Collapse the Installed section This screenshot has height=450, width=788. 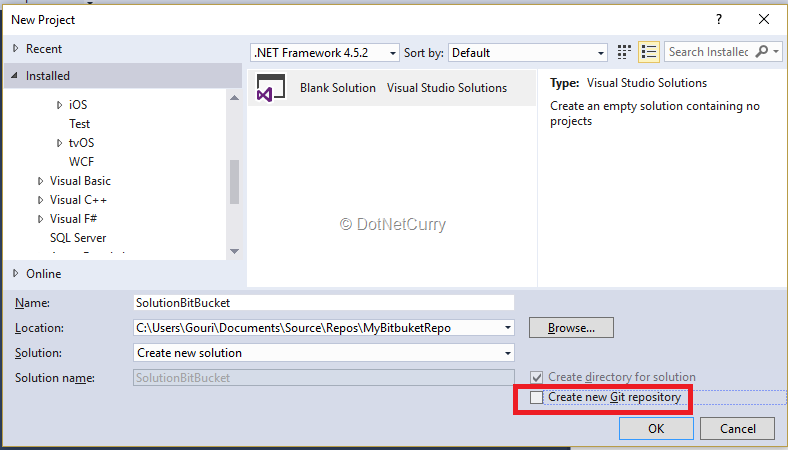tap(15, 75)
